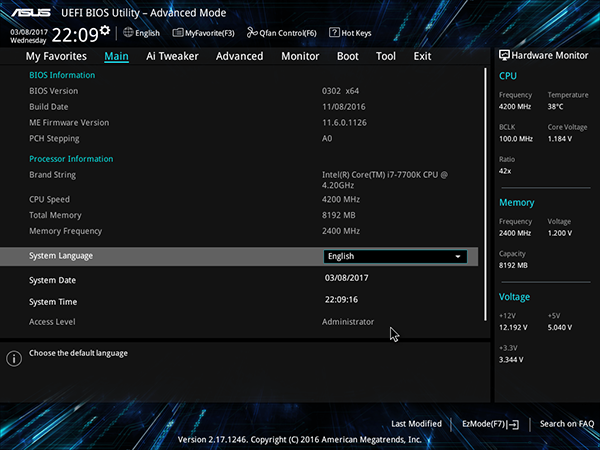Click the Build Date value 11/08/2016
Viewport: 600px width, 450px height.
pos(344,107)
